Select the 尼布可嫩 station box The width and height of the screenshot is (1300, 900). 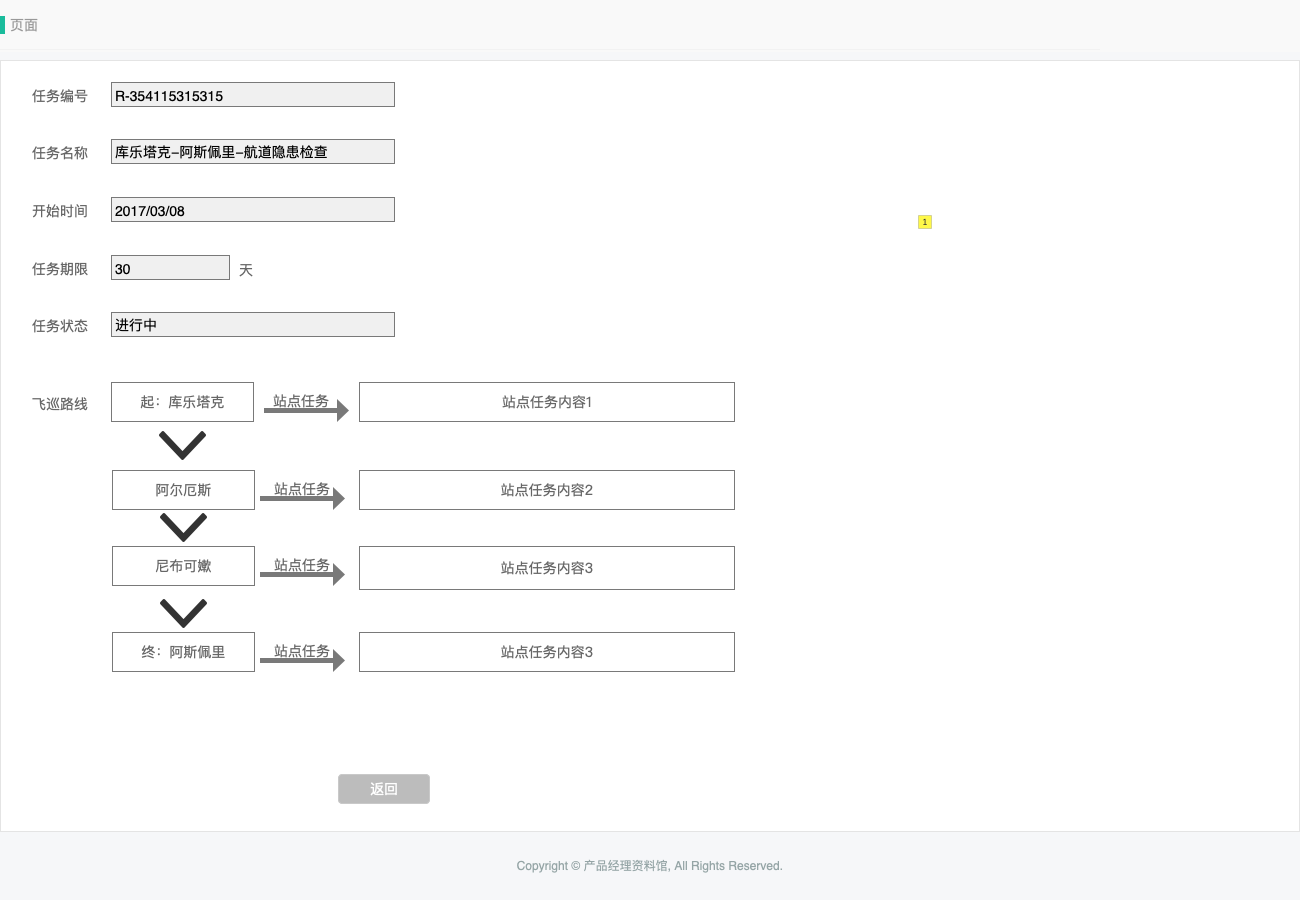[x=183, y=566]
